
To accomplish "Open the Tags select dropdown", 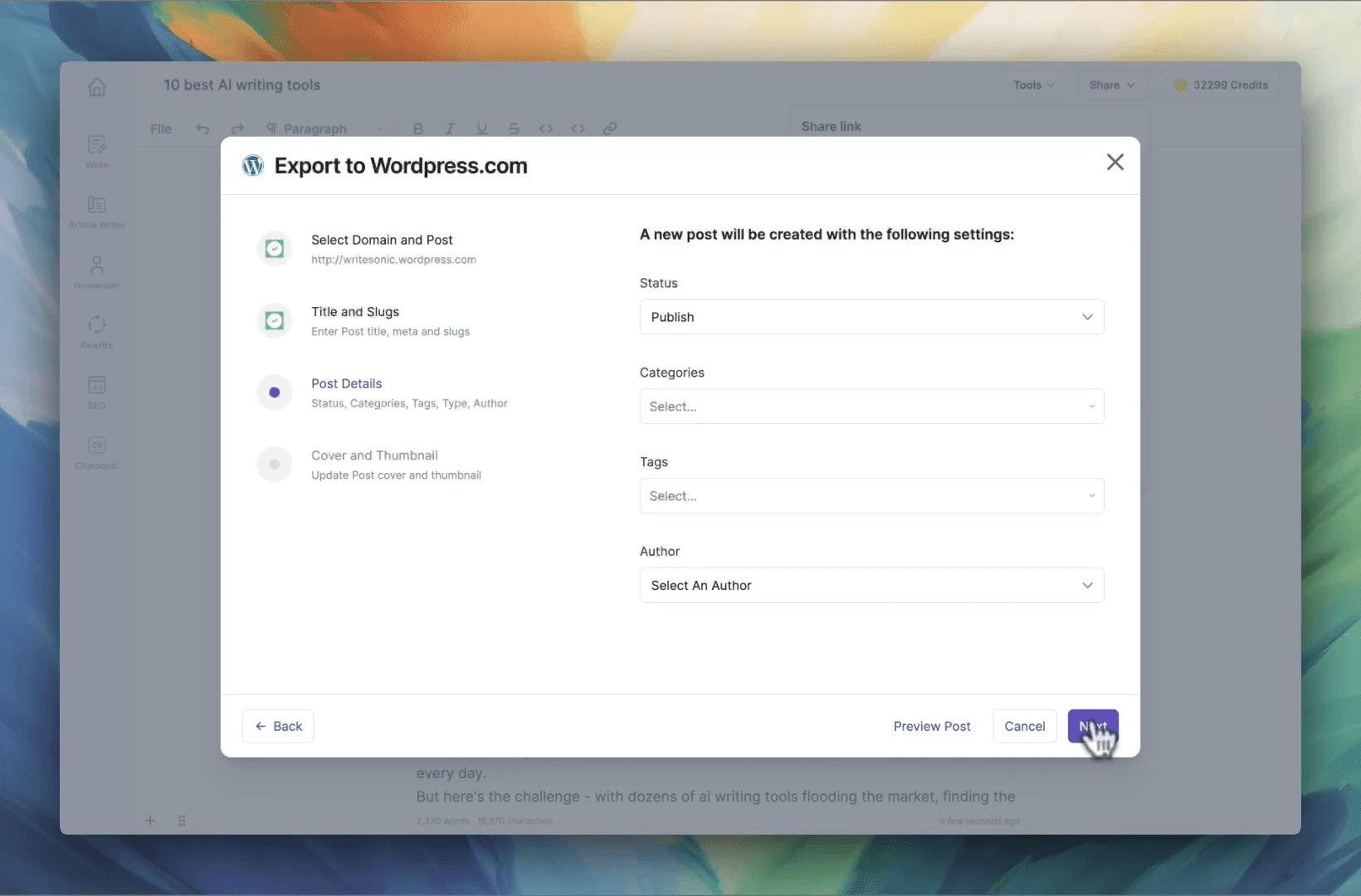I will pyautogui.click(x=871, y=496).
